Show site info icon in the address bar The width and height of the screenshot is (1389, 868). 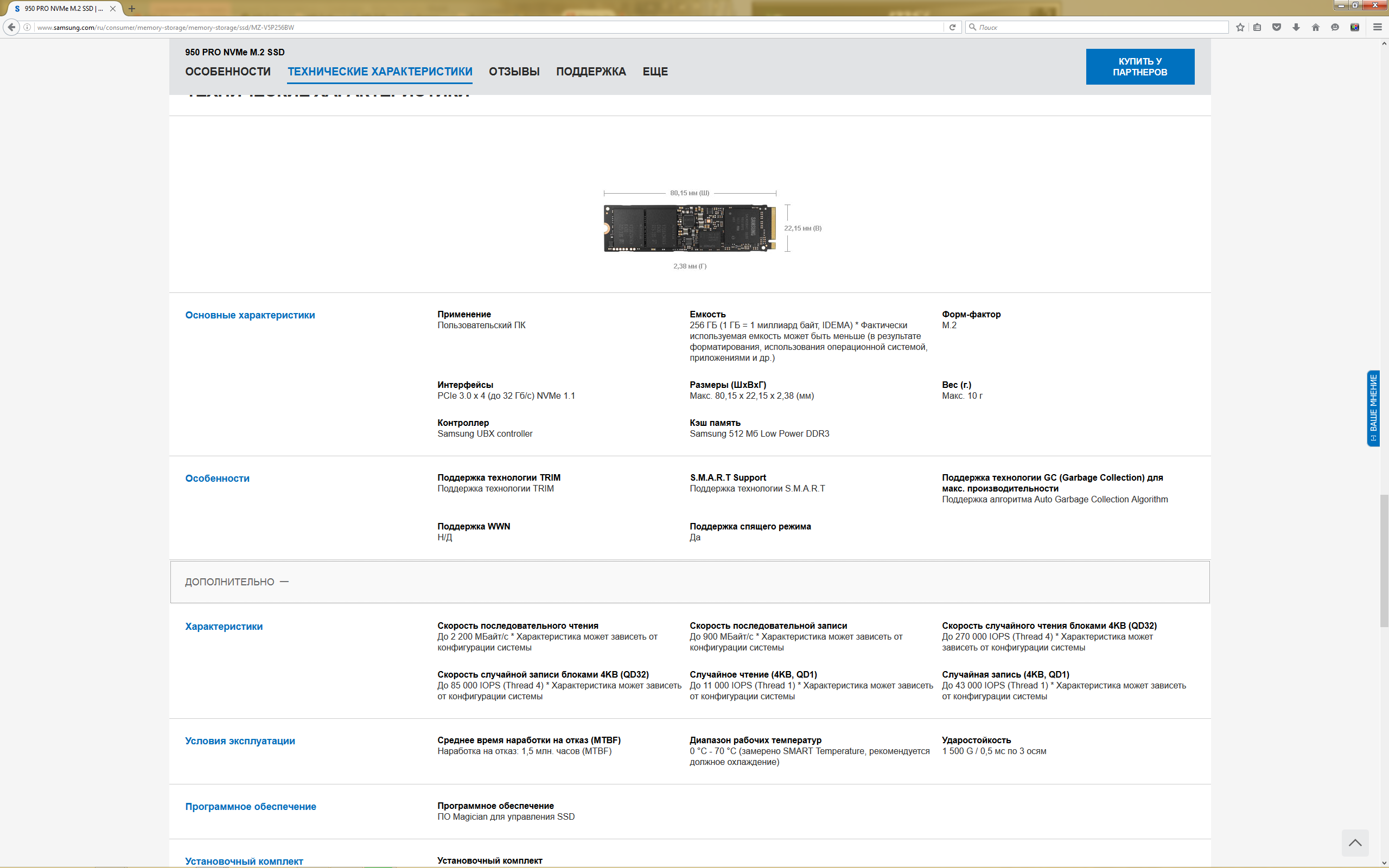coord(27,27)
